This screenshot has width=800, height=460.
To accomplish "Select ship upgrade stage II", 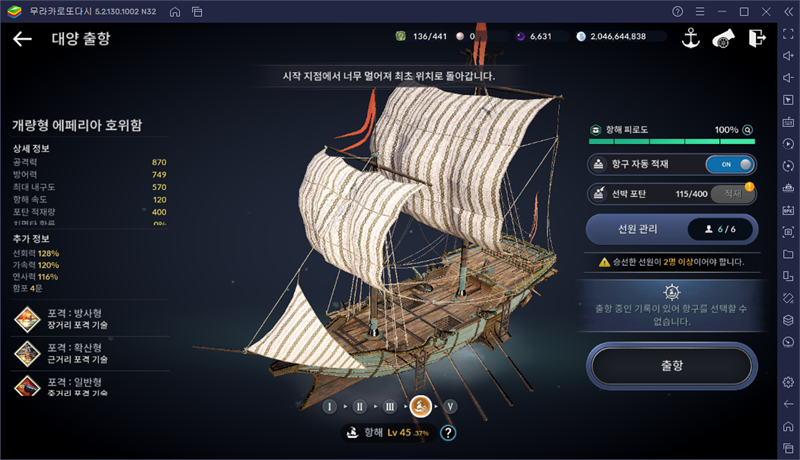I will coord(360,406).
